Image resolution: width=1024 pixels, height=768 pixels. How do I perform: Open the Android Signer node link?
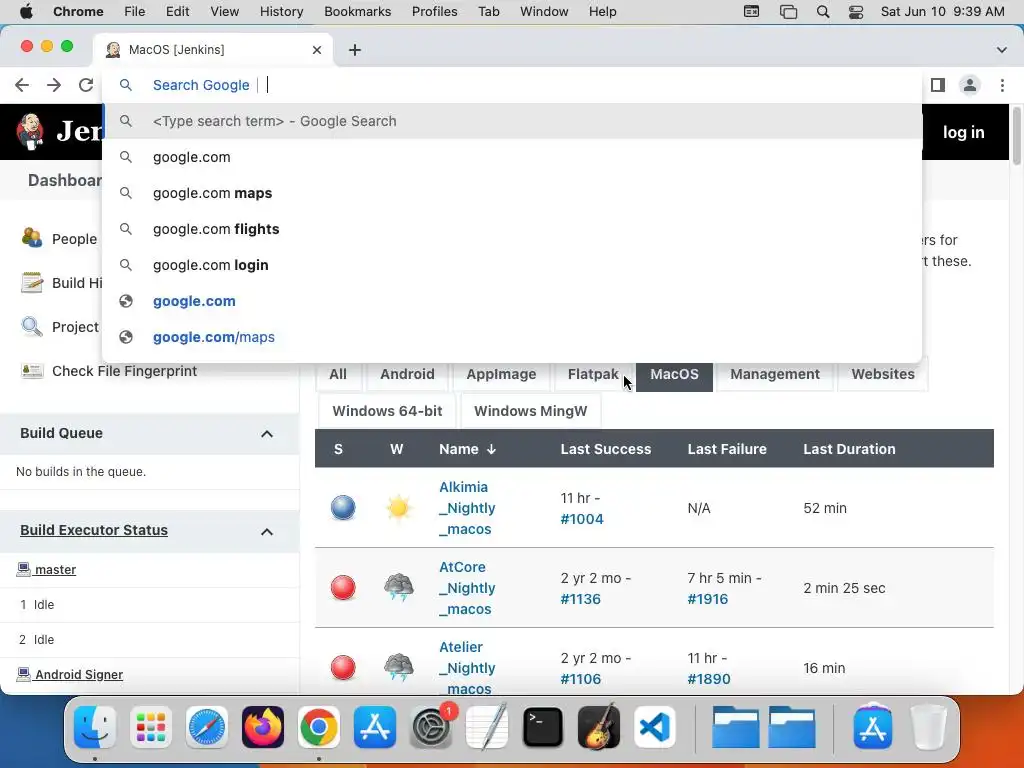pyautogui.click(x=79, y=675)
